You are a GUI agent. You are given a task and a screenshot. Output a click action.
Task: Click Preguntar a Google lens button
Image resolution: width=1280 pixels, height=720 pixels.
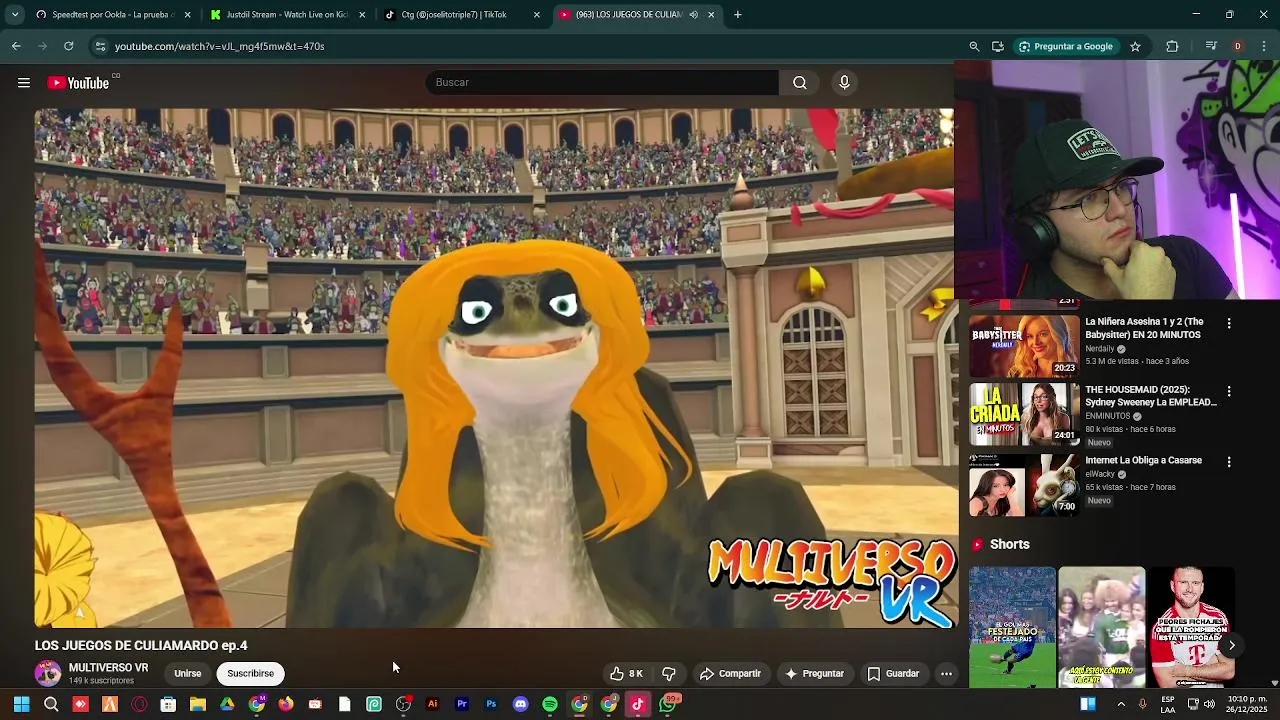click(x=1066, y=46)
